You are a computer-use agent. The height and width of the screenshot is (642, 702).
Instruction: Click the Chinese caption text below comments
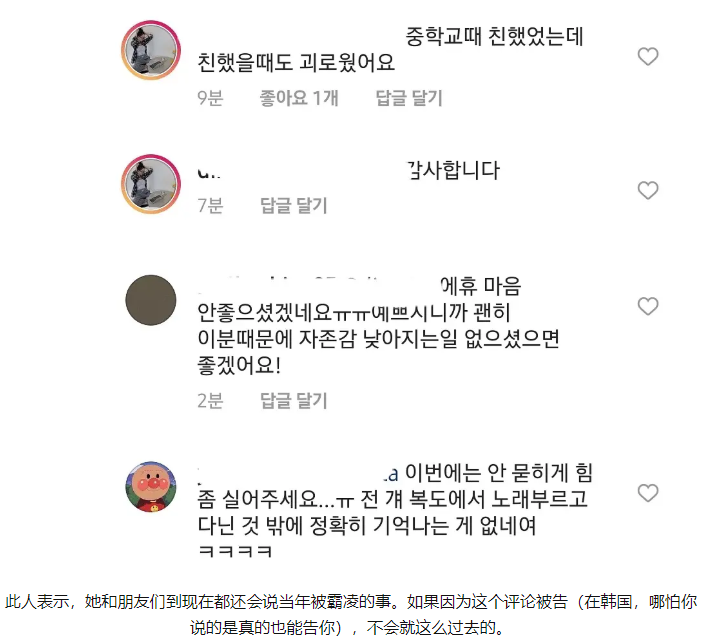(x=351, y=614)
